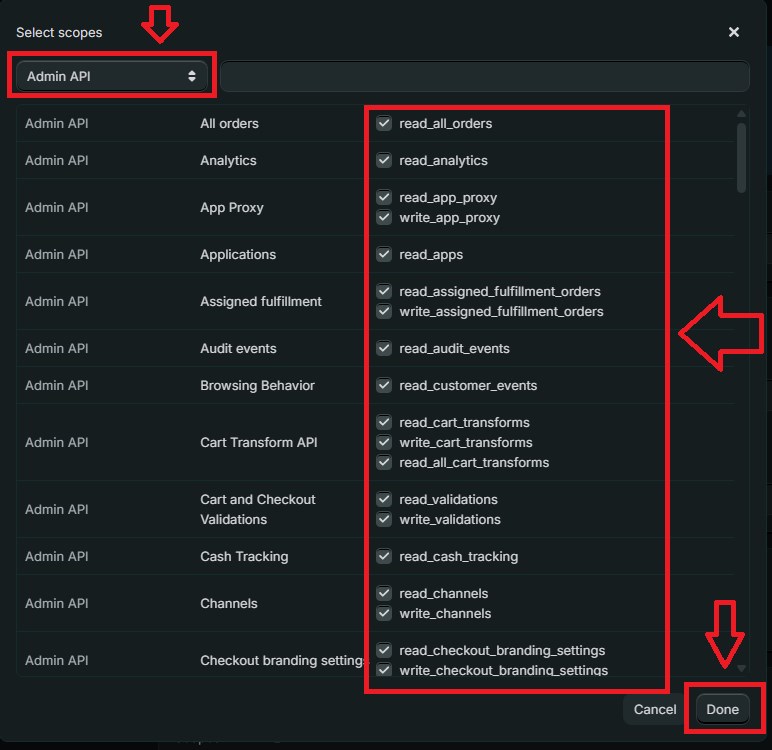Open the Admin API scope type dropdown
The height and width of the screenshot is (750, 772).
[111, 76]
